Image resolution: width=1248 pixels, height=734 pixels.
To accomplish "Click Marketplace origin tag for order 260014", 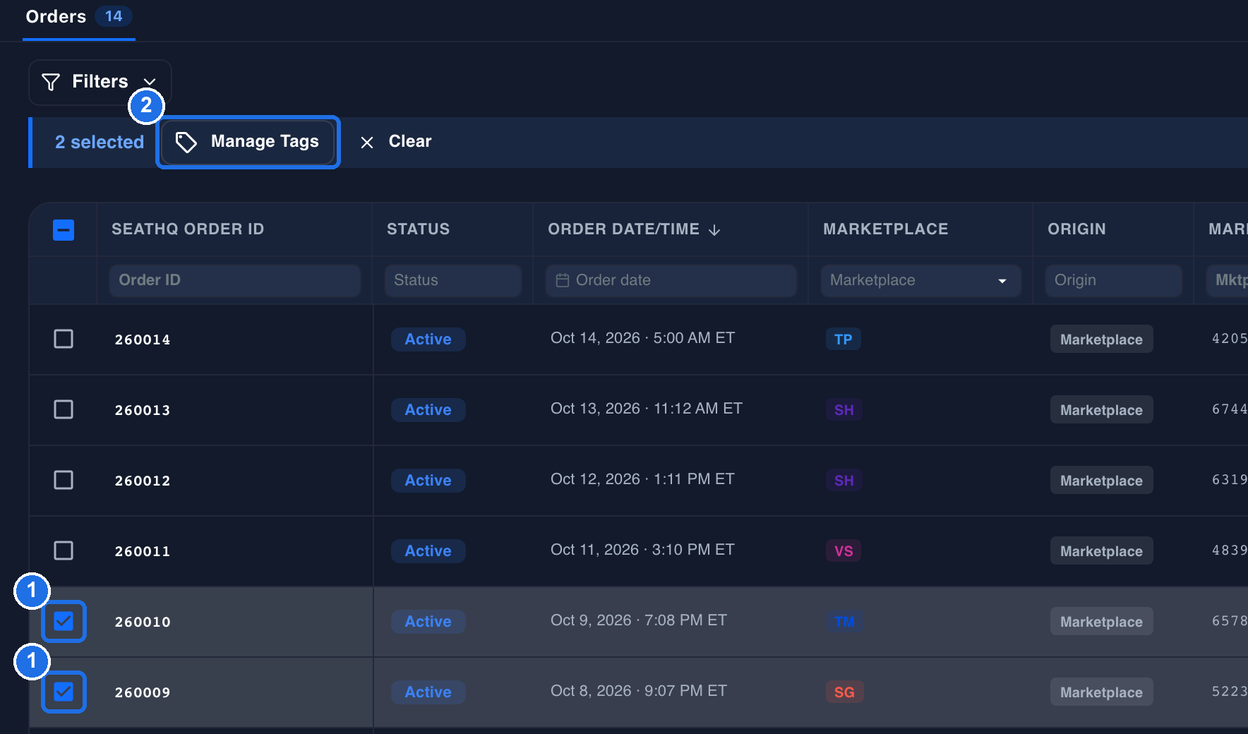I will tap(1101, 339).
